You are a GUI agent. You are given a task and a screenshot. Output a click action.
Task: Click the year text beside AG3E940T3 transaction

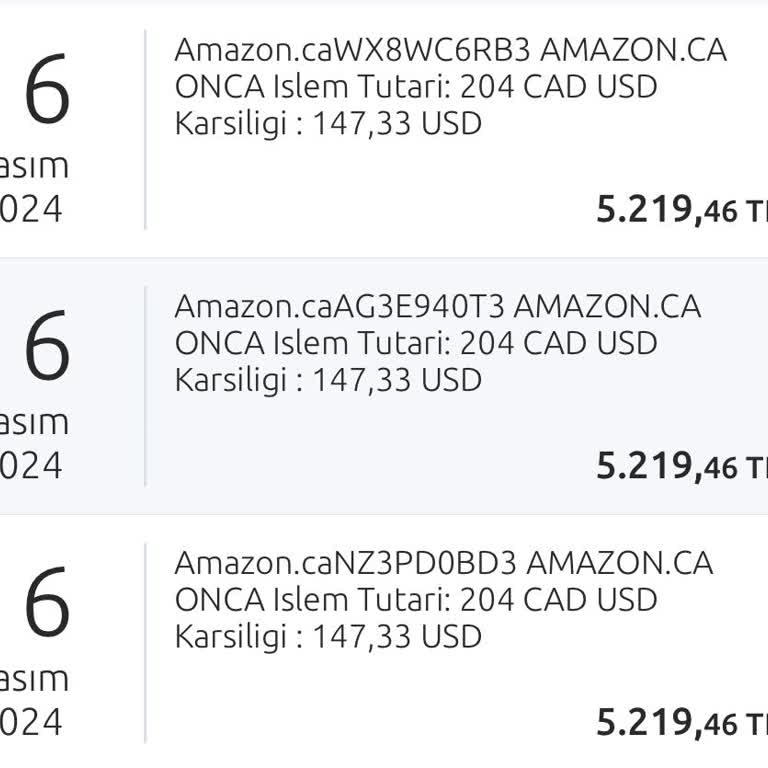coord(31,466)
